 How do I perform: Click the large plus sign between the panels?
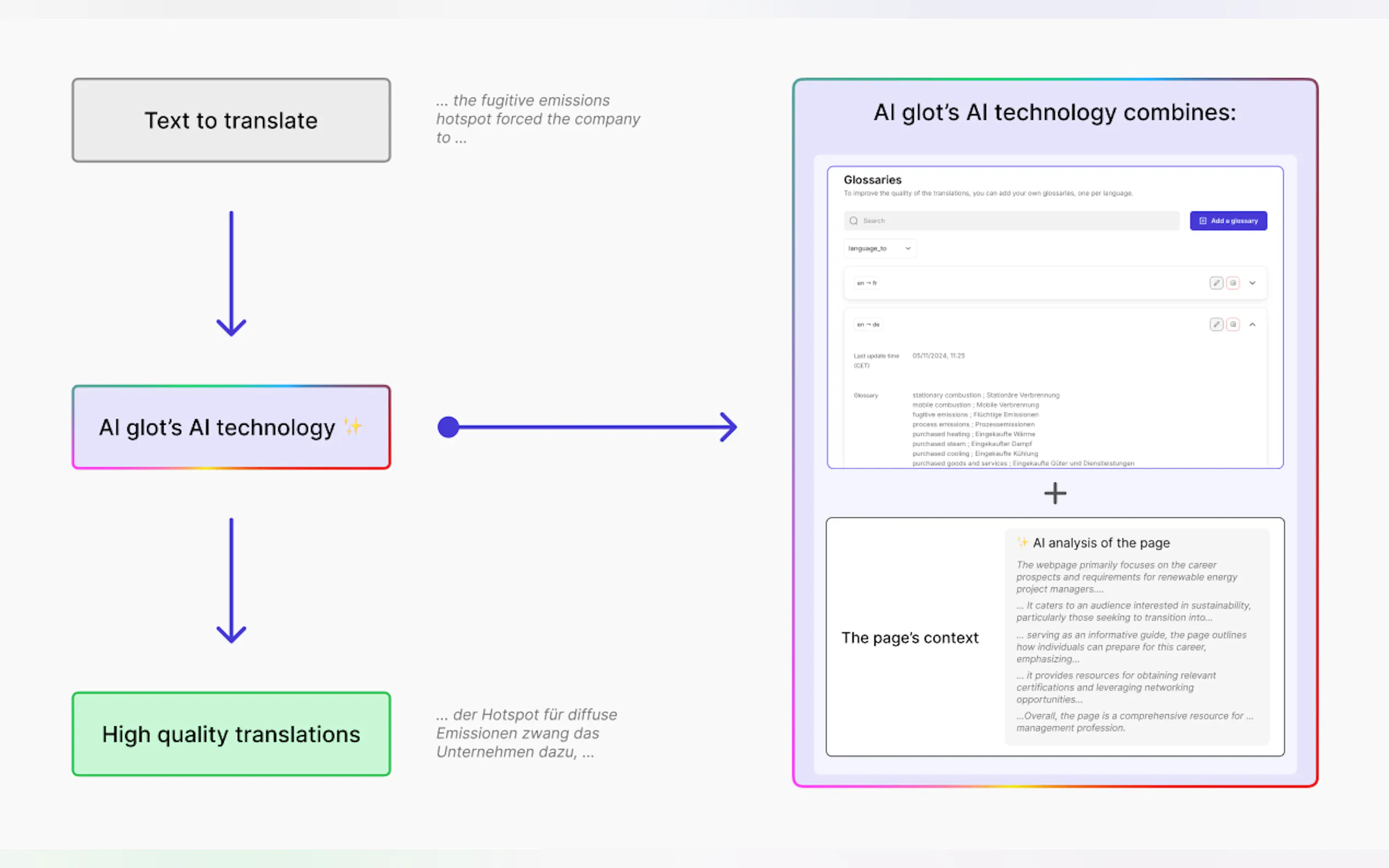pos(1055,493)
